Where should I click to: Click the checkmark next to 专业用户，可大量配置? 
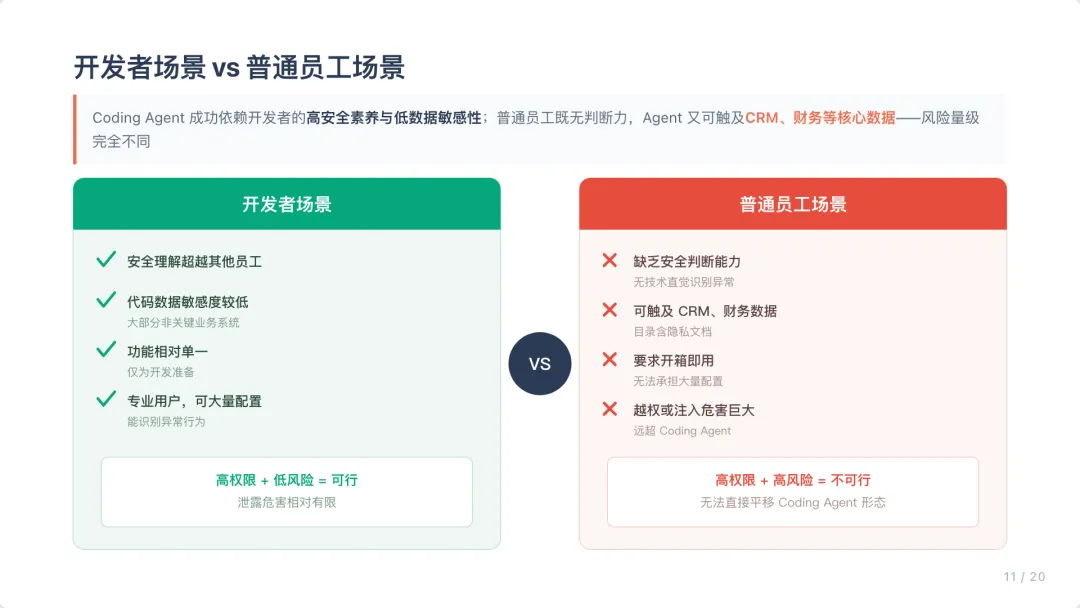(106, 399)
